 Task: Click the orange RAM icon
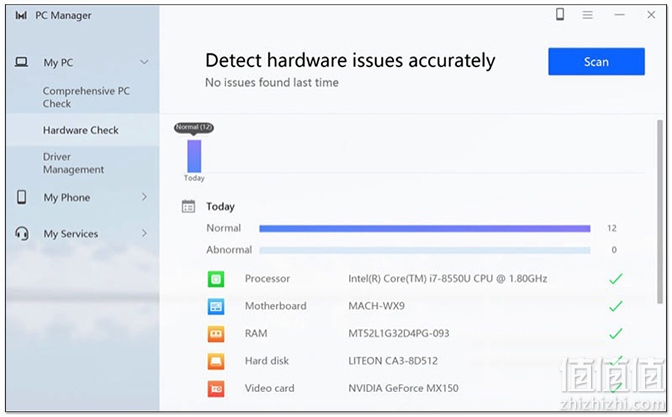click(216, 334)
